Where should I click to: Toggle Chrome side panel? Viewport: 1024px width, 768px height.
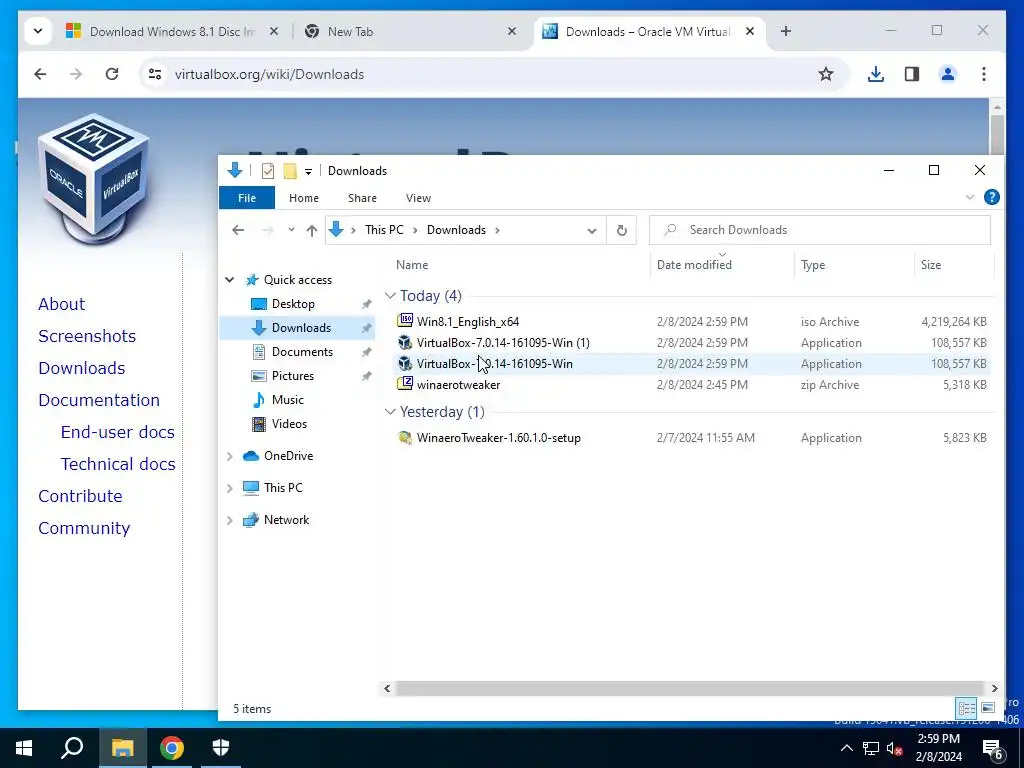(x=912, y=74)
